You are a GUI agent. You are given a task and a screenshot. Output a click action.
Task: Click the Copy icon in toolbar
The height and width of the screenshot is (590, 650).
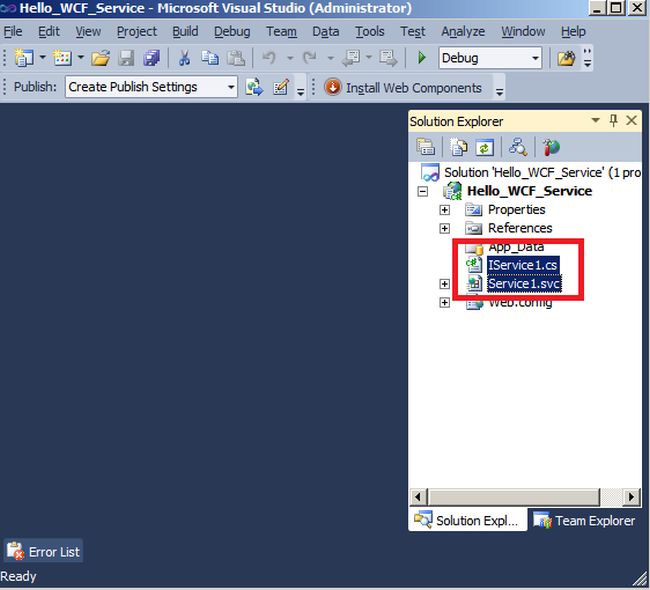pyautogui.click(x=210, y=58)
